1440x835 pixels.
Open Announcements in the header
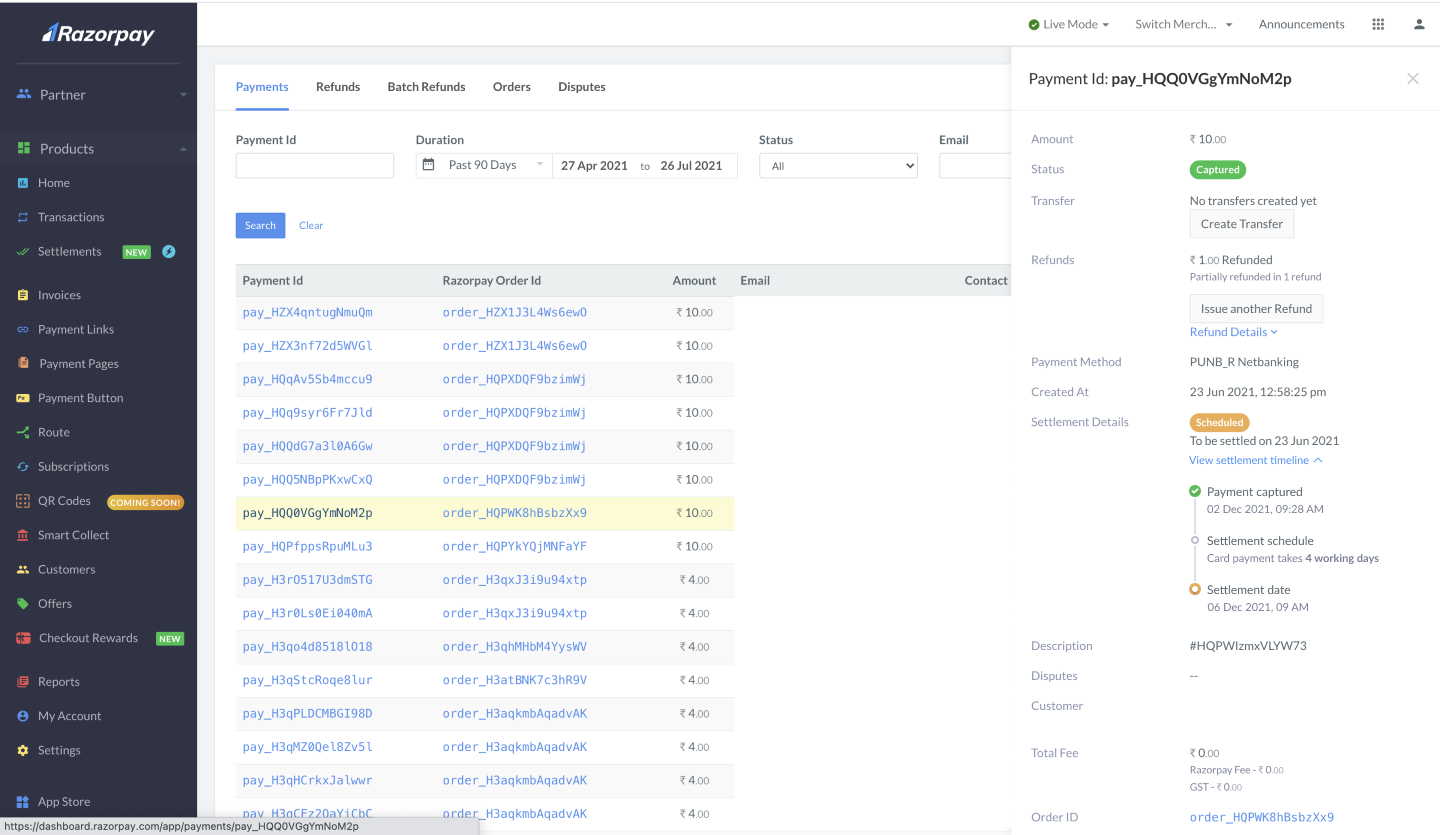[1301, 24]
